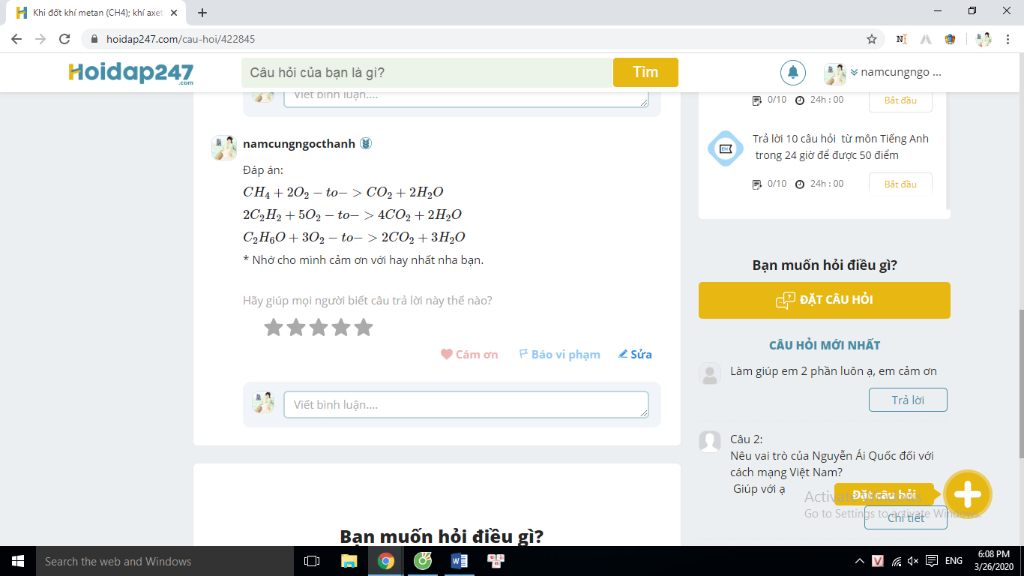Screen dimensions: 1024x576
Task: Report the answer with Báo vi phạm
Action: click(x=560, y=355)
